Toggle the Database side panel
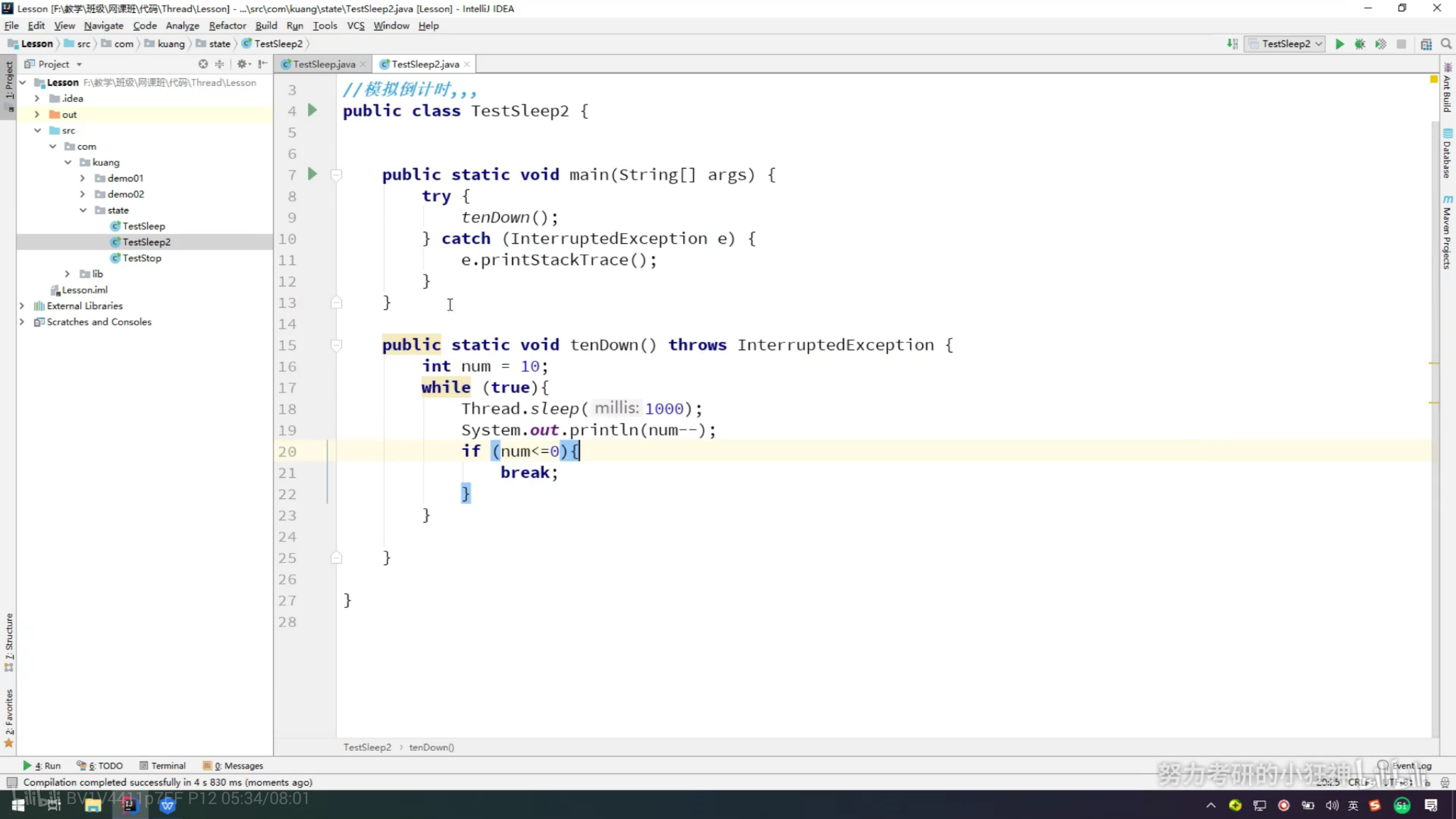The width and height of the screenshot is (1456, 819). coord(1447,154)
